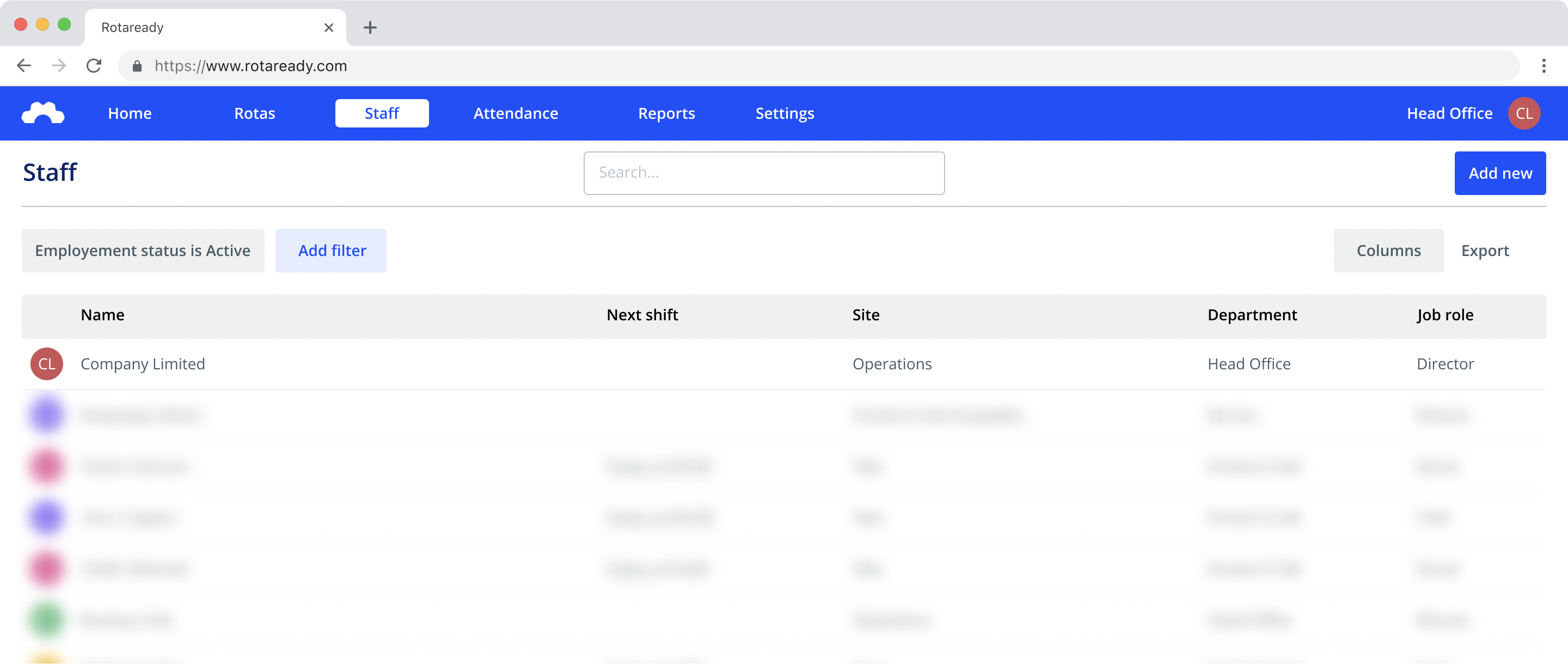The width and height of the screenshot is (1568, 664).
Task: Open the Columns chooser
Action: 1388,251
